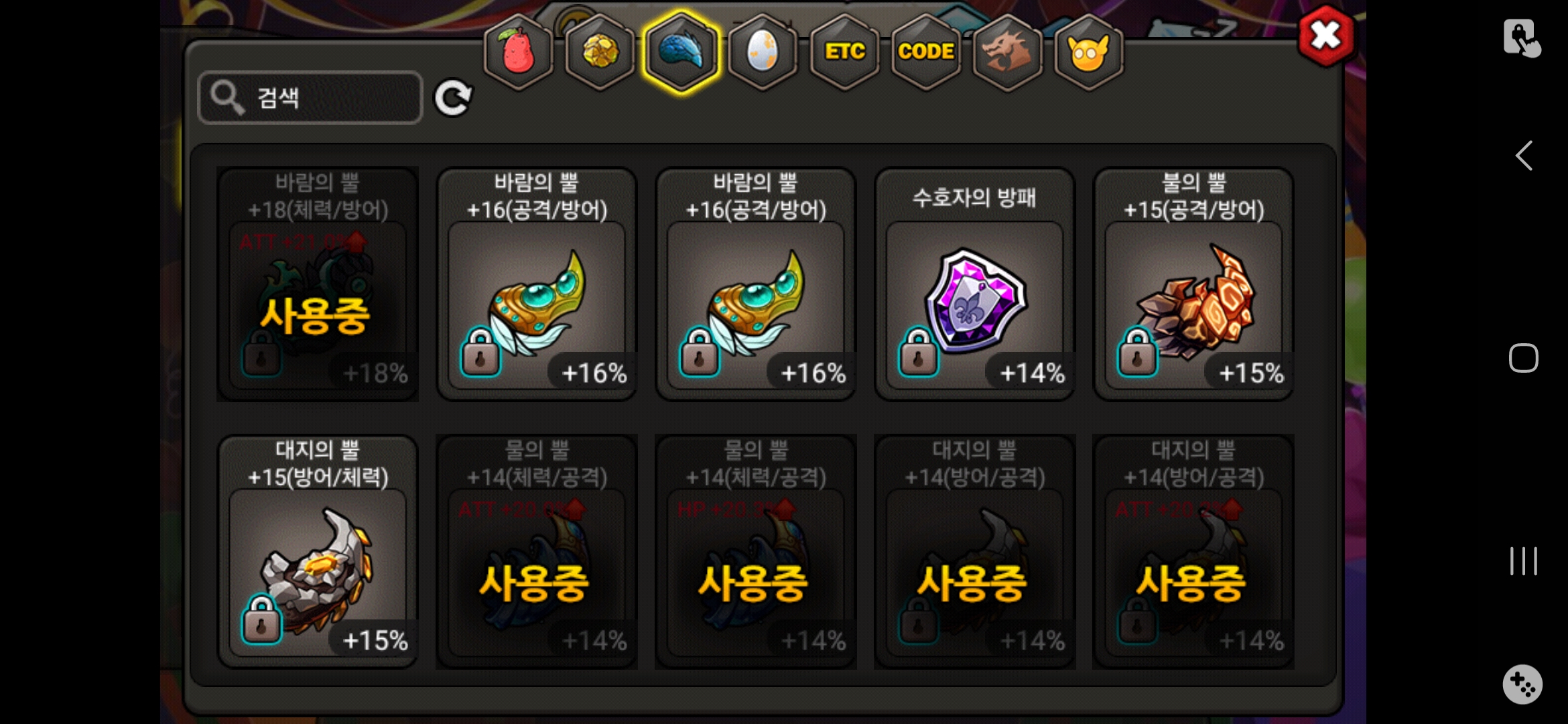Viewport: 1568px width, 724px height.
Task: Focus the 검색 search field
Action: [310, 98]
